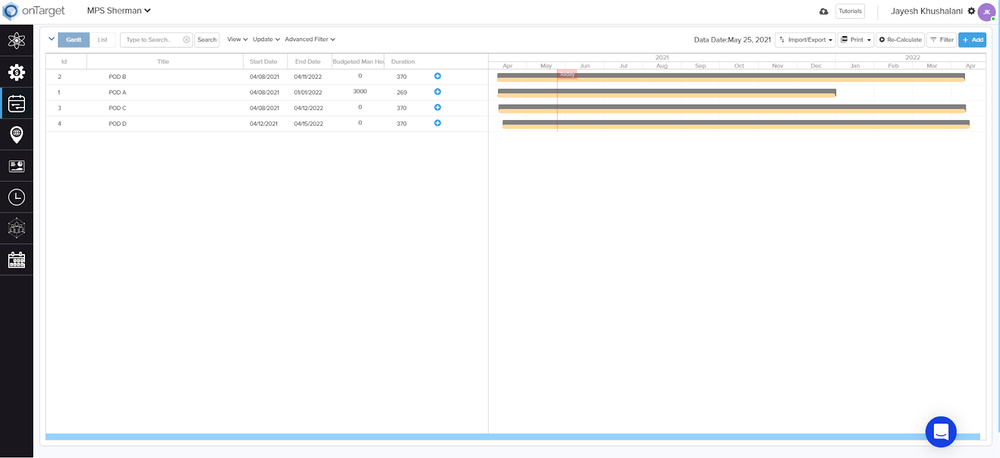Select the POD A title cell
The width and height of the screenshot is (1000, 458).
[117, 92]
